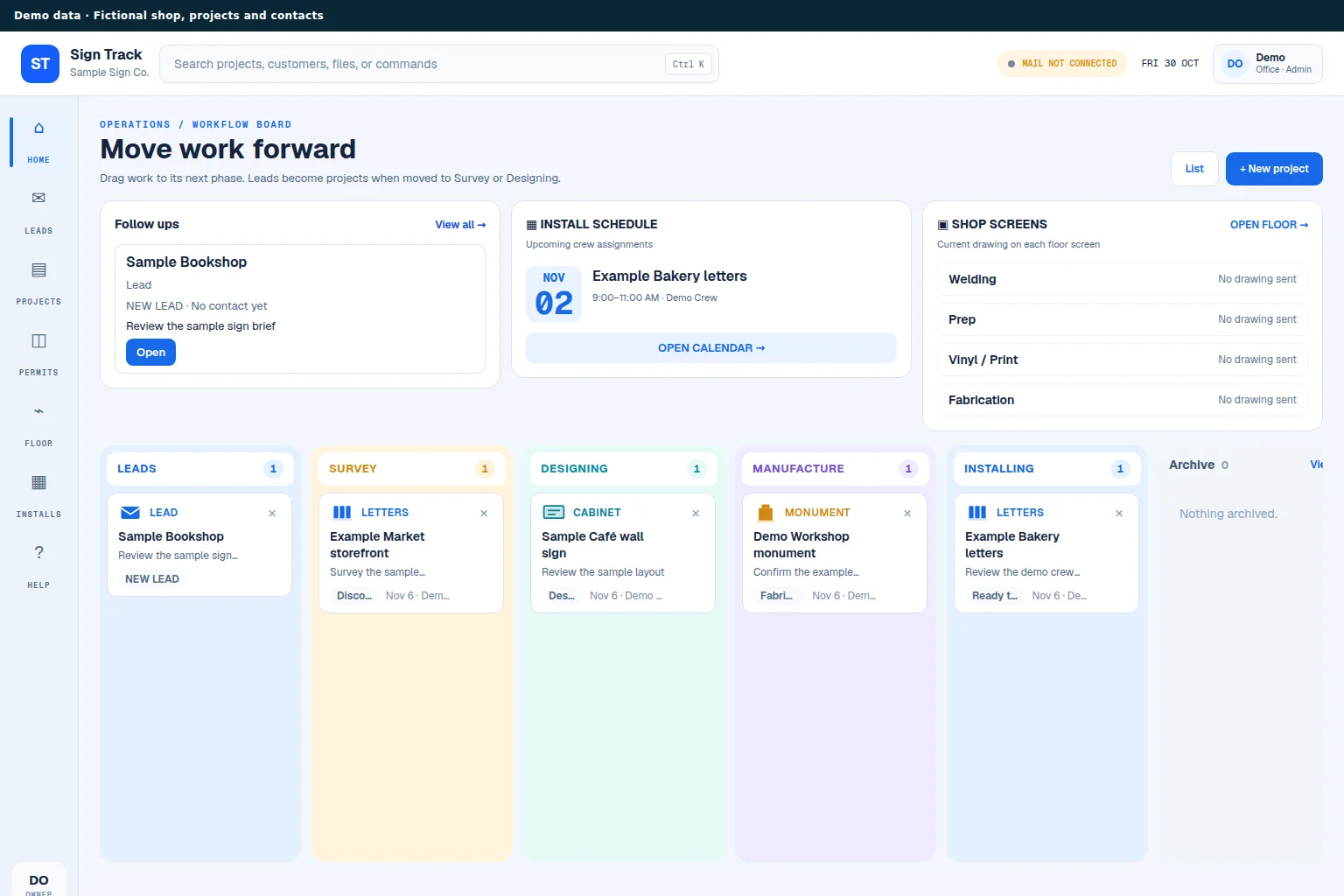Click the Designing column header
The image size is (1344, 896).
tap(623, 469)
